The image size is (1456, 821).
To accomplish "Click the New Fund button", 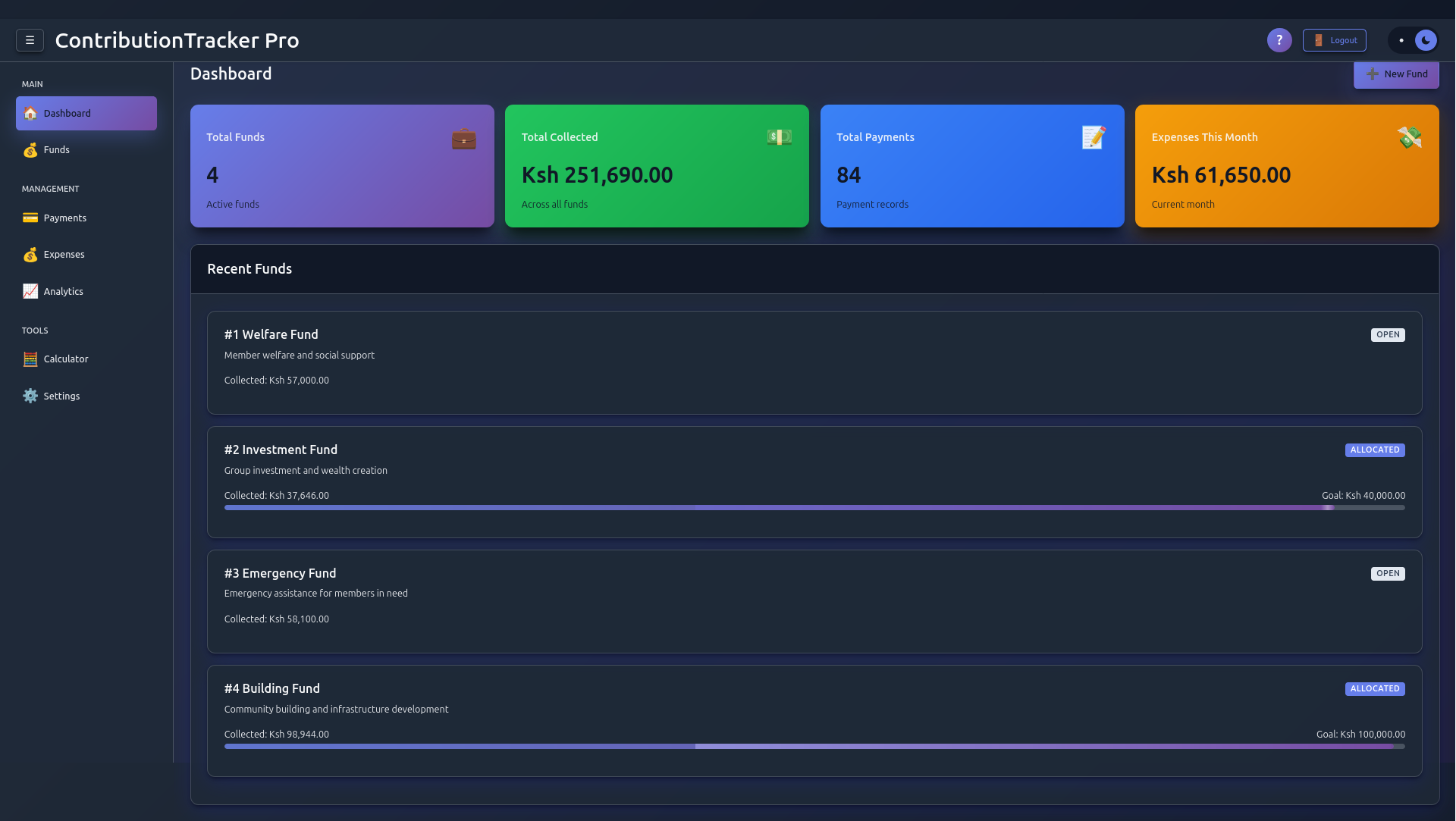I will tap(1396, 74).
